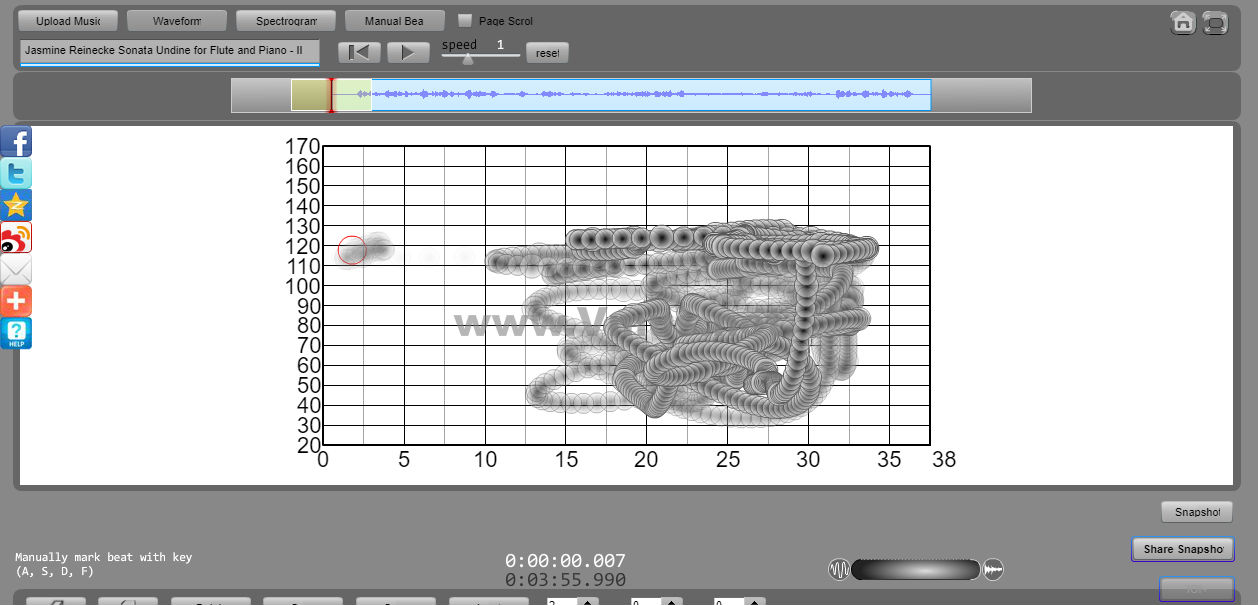Click the Share Snapshot button
The image size is (1258, 605).
click(x=1183, y=549)
